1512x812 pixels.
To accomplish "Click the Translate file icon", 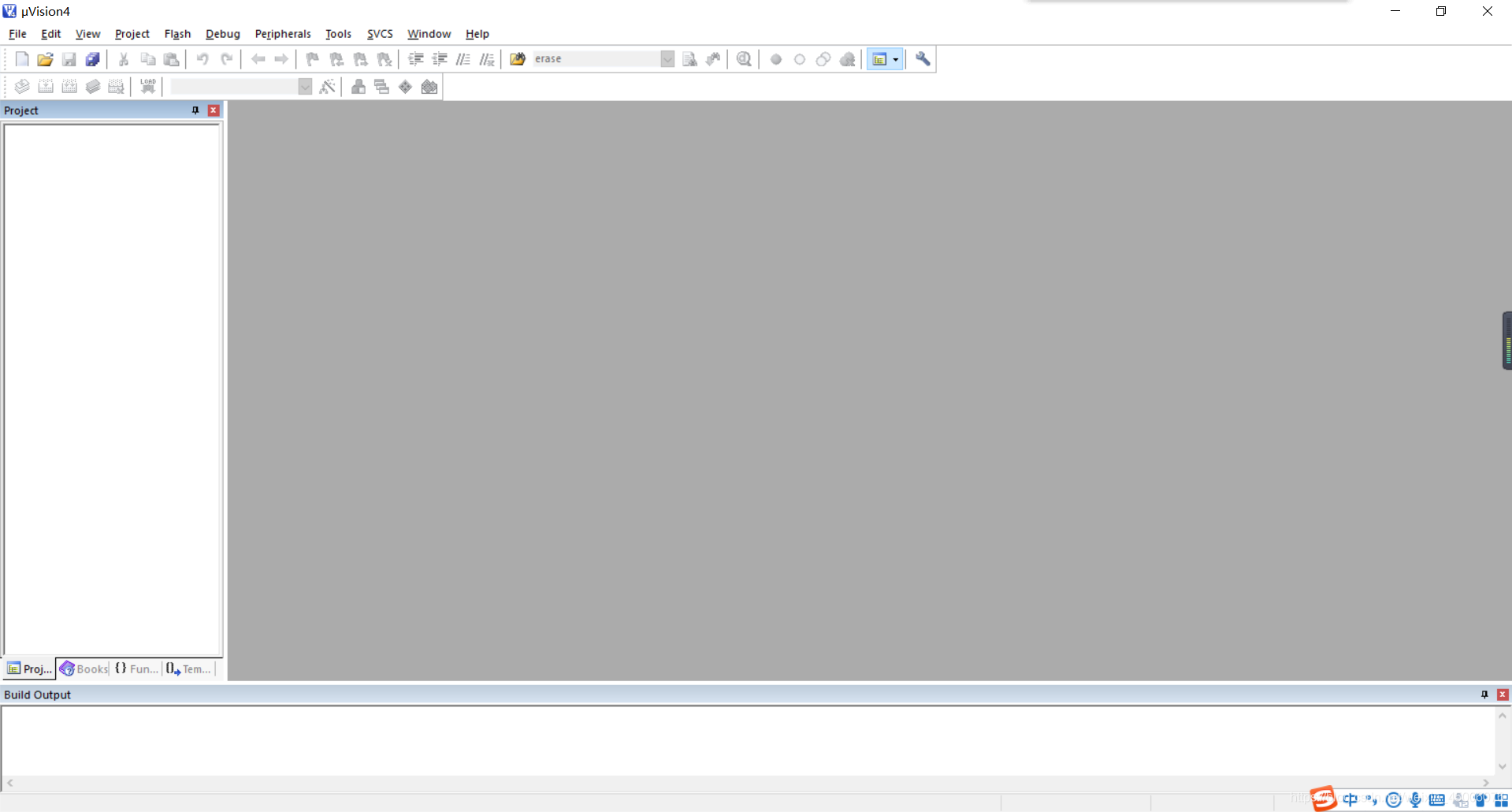I will click(22, 87).
